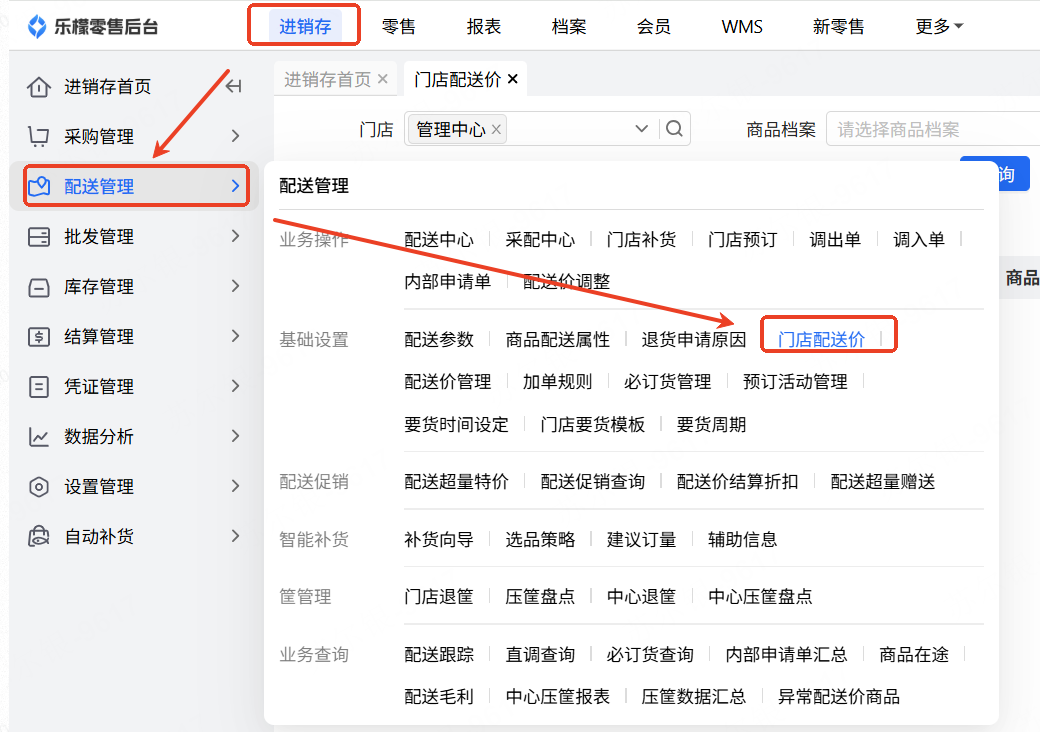Select 新零售 in top navigation
The image size is (1040, 732).
839,27
